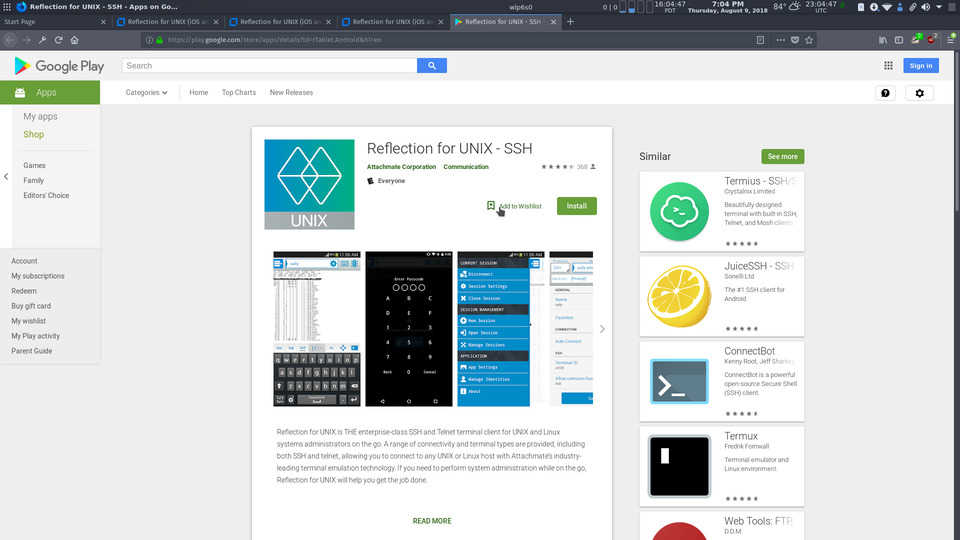This screenshot has width=960, height=540.
Task: Open My Play activity in sidebar
Action: (x=36, y=336)
